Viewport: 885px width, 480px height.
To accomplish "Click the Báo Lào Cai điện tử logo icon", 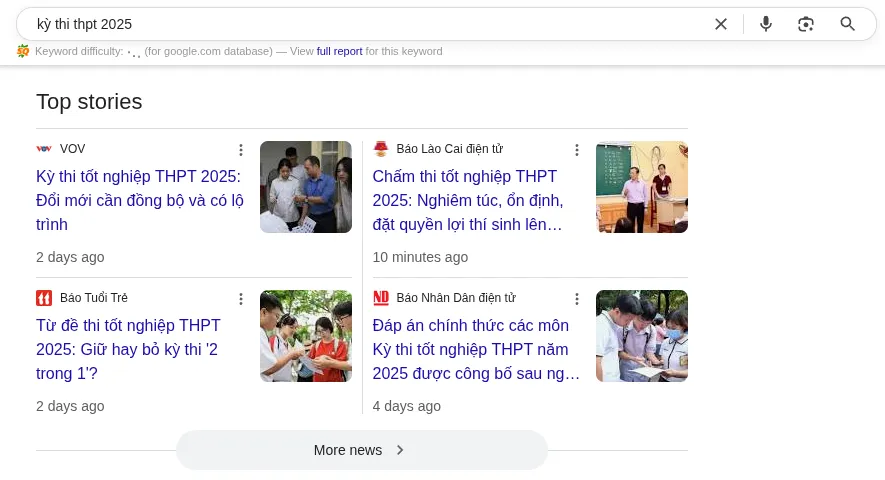I will [x=381, y=149].
